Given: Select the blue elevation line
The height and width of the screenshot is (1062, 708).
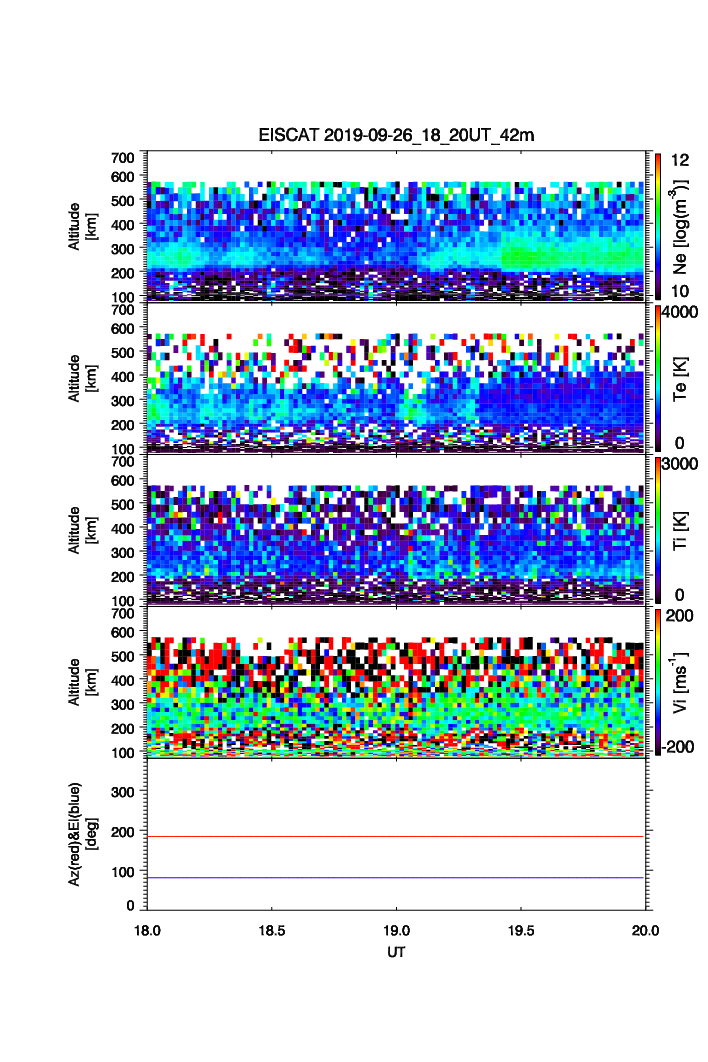Looking at the screenshot, I should point(396,878).
